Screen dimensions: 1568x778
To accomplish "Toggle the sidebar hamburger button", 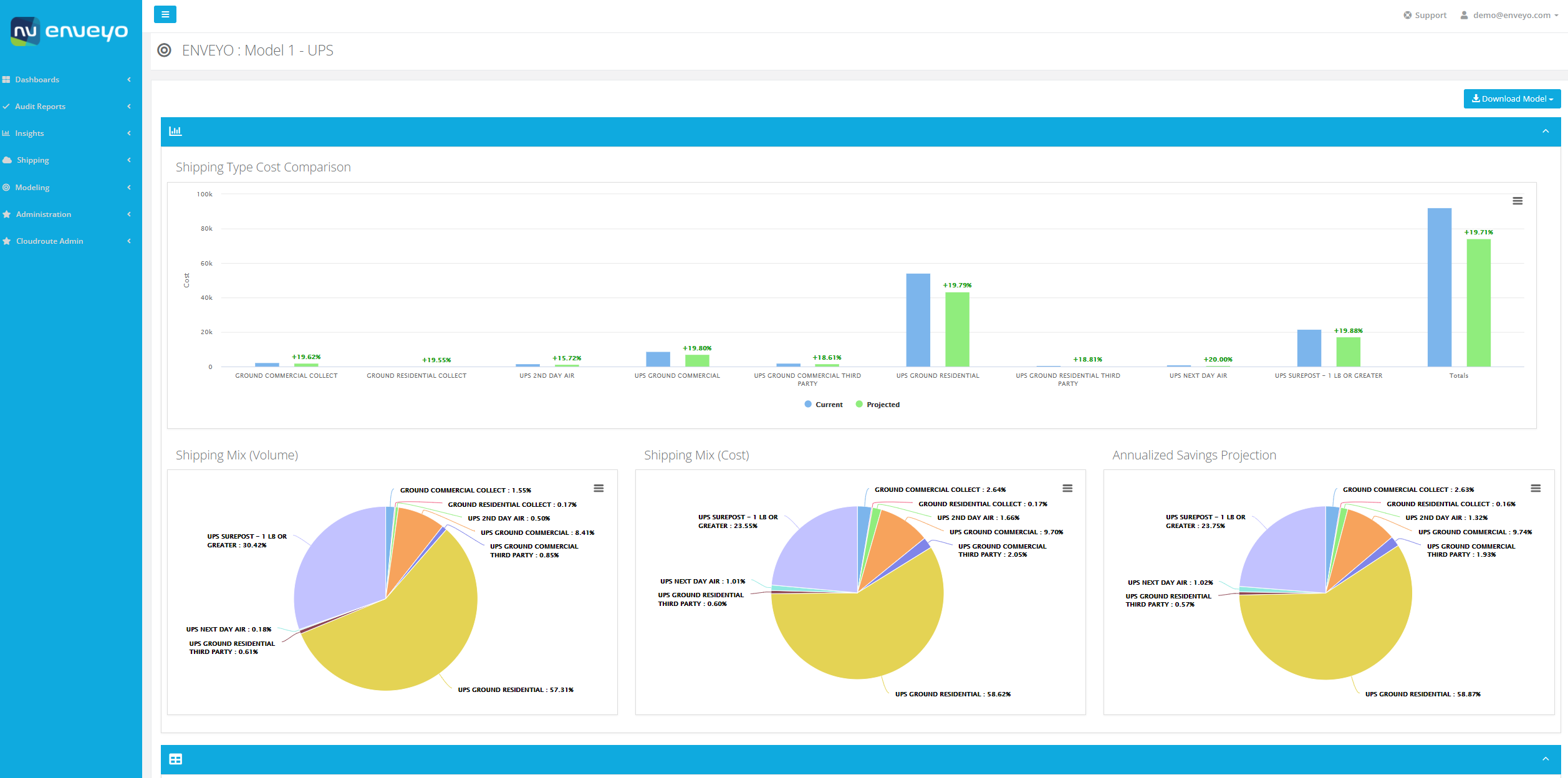I will pos(165,14).
